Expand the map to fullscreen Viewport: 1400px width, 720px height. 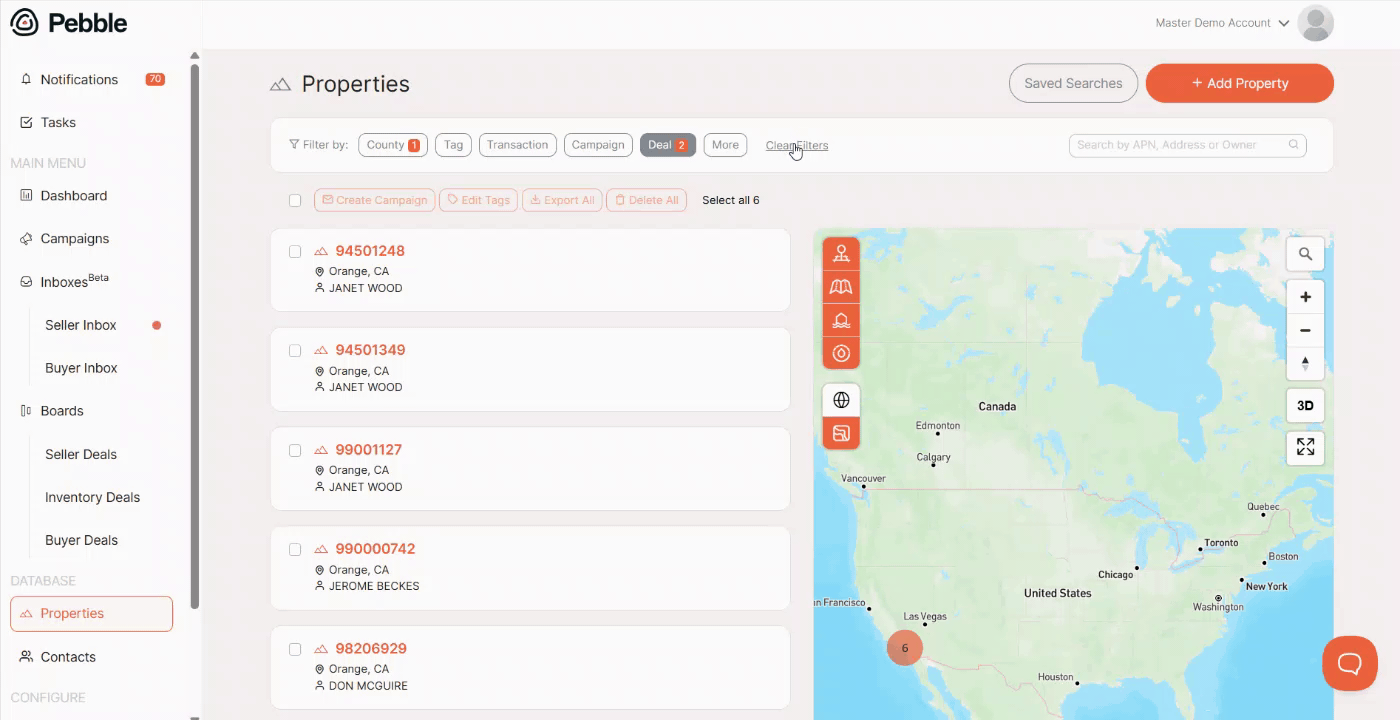(1305, 448)
